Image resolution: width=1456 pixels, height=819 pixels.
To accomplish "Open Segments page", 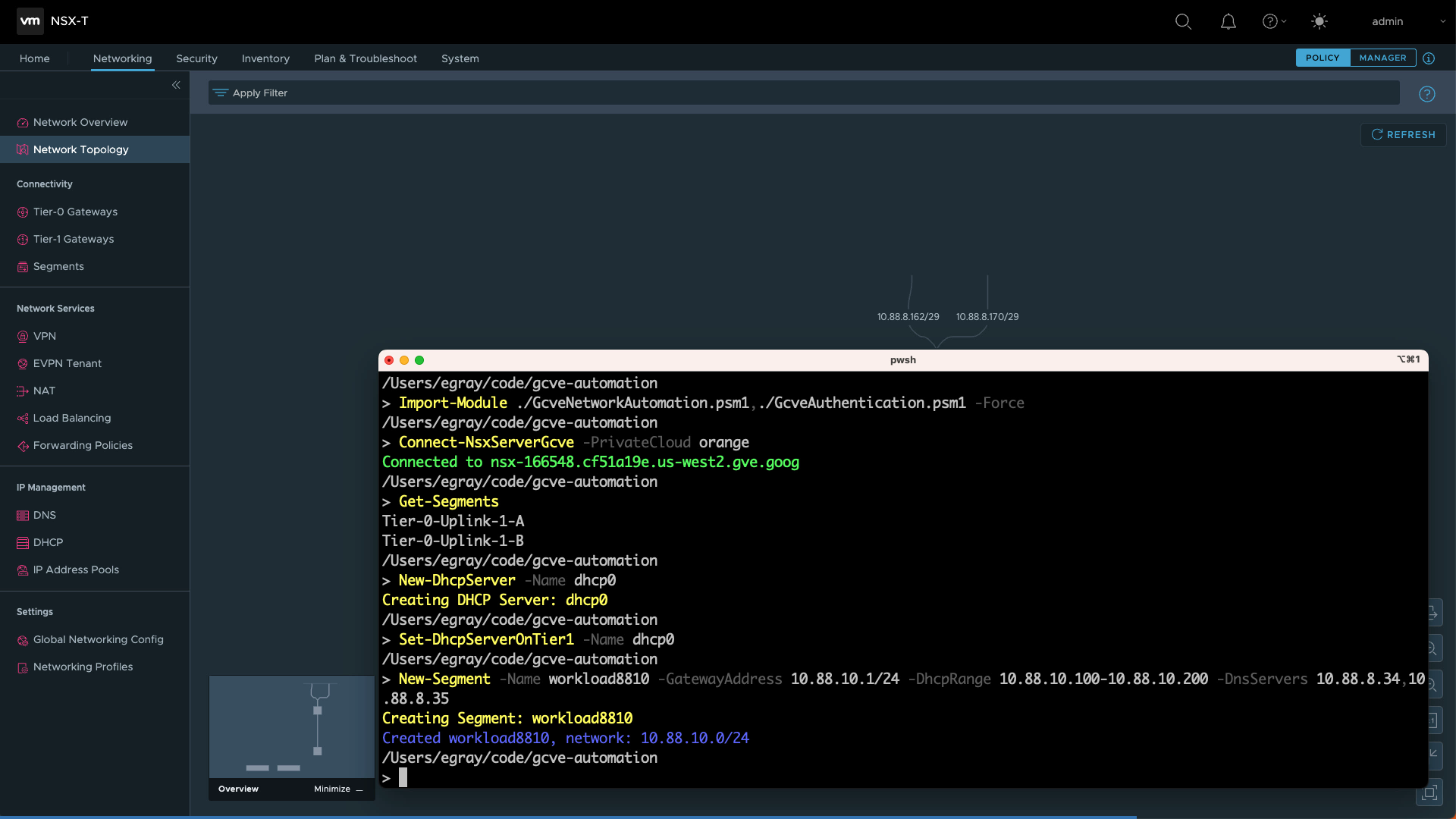I will click(x=58, y=266).
